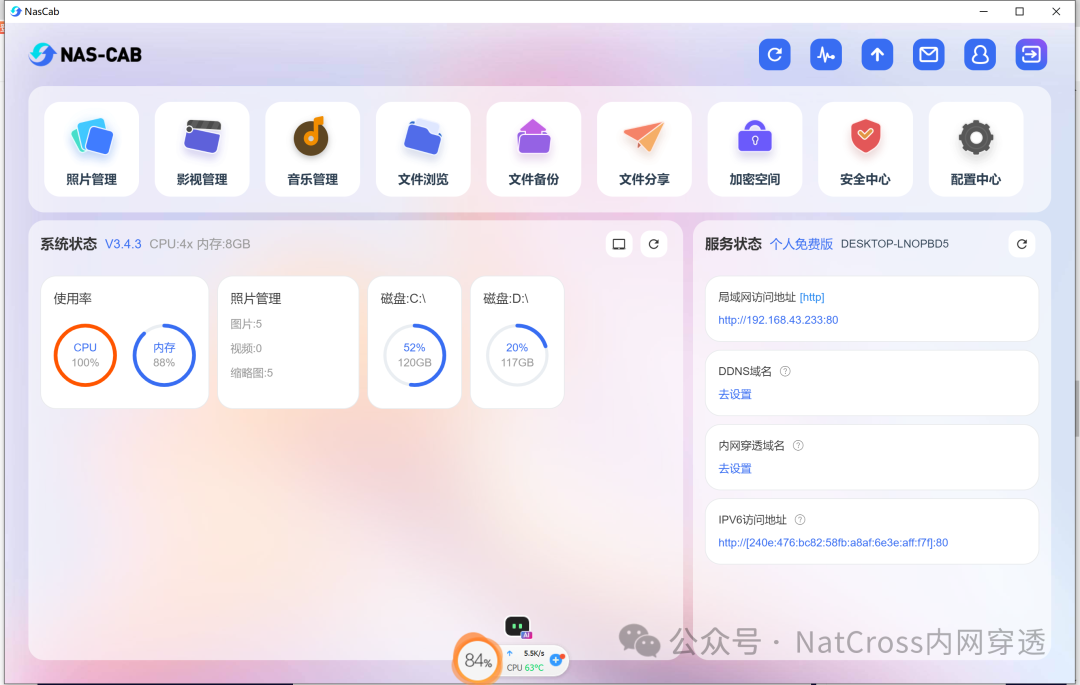This screenshot has height=685, width=1080.
Task: Open the 音乐管理 (Music Management) app
Action: pos(312,148)
